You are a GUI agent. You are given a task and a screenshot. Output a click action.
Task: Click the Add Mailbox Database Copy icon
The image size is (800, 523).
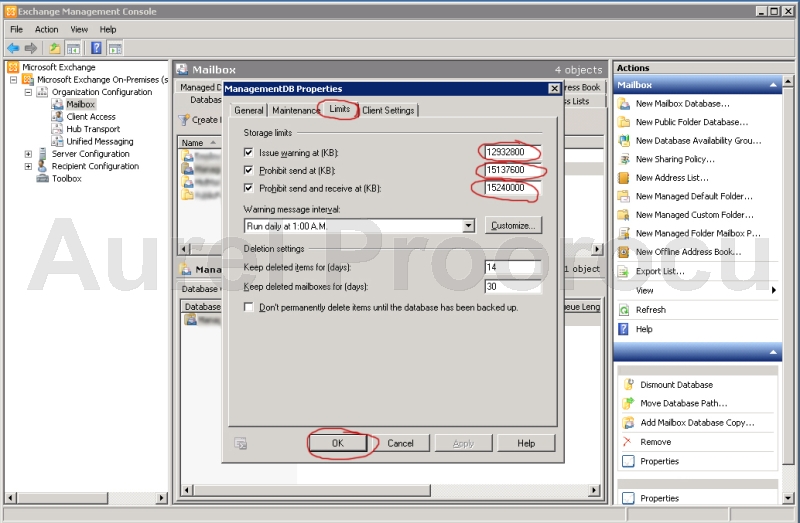(x=629, y=423)
